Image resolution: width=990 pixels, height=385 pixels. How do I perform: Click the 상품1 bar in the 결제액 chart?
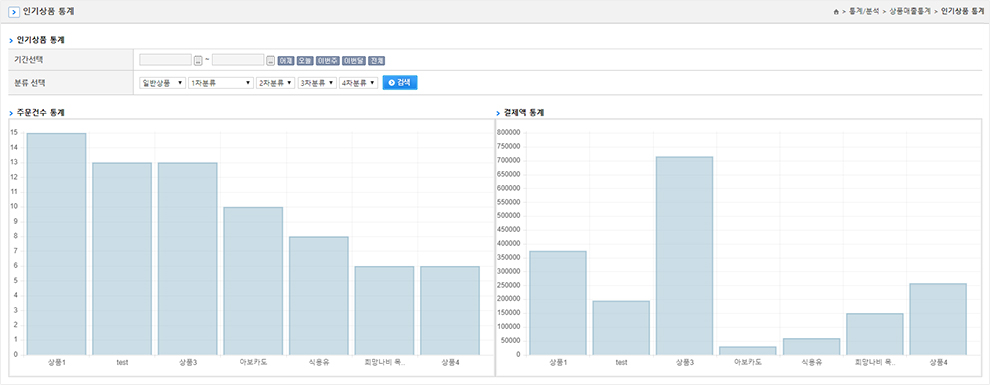(558, 303)
